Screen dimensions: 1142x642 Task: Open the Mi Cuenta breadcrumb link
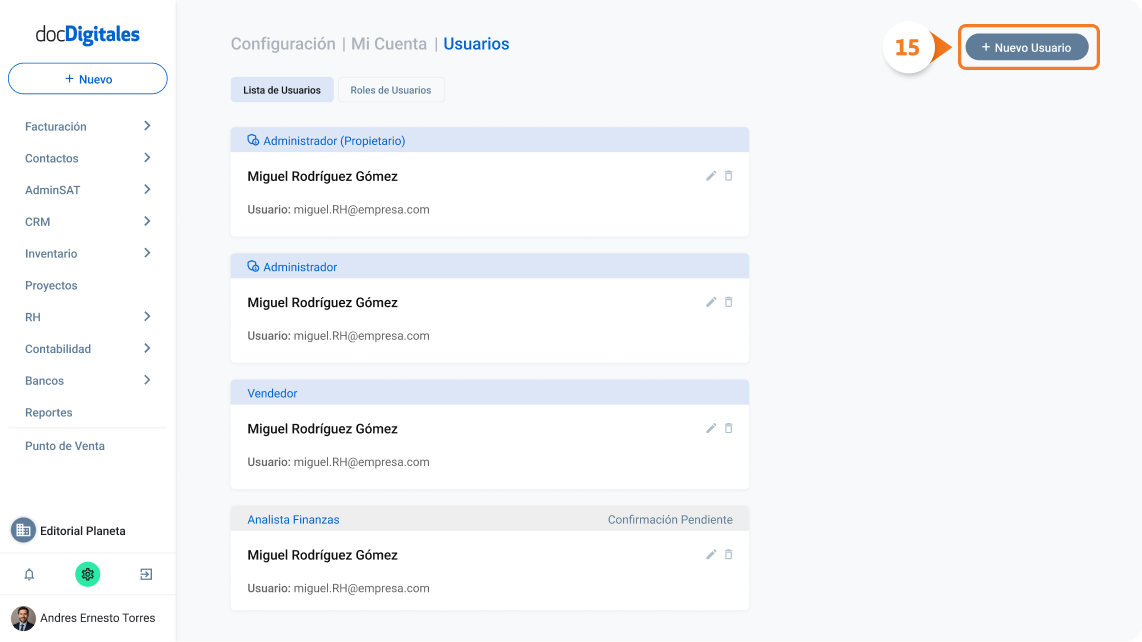pos(389,44)
